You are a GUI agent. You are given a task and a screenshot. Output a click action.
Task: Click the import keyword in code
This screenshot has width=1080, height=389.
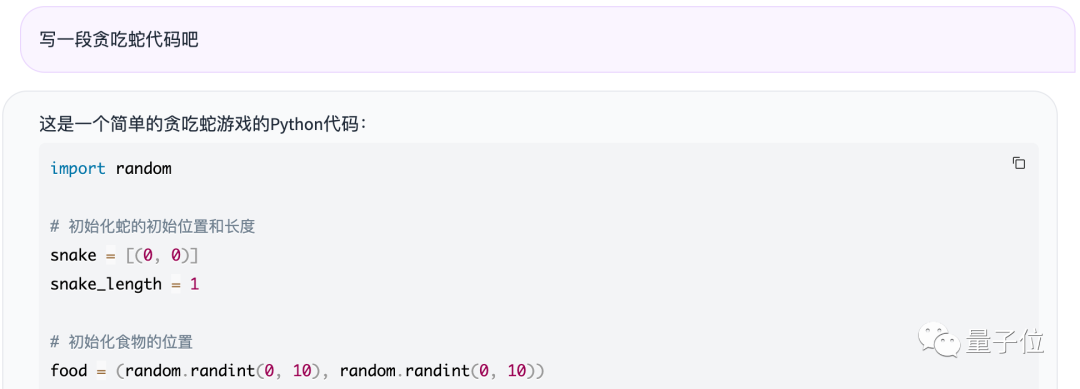pos(78,169)
